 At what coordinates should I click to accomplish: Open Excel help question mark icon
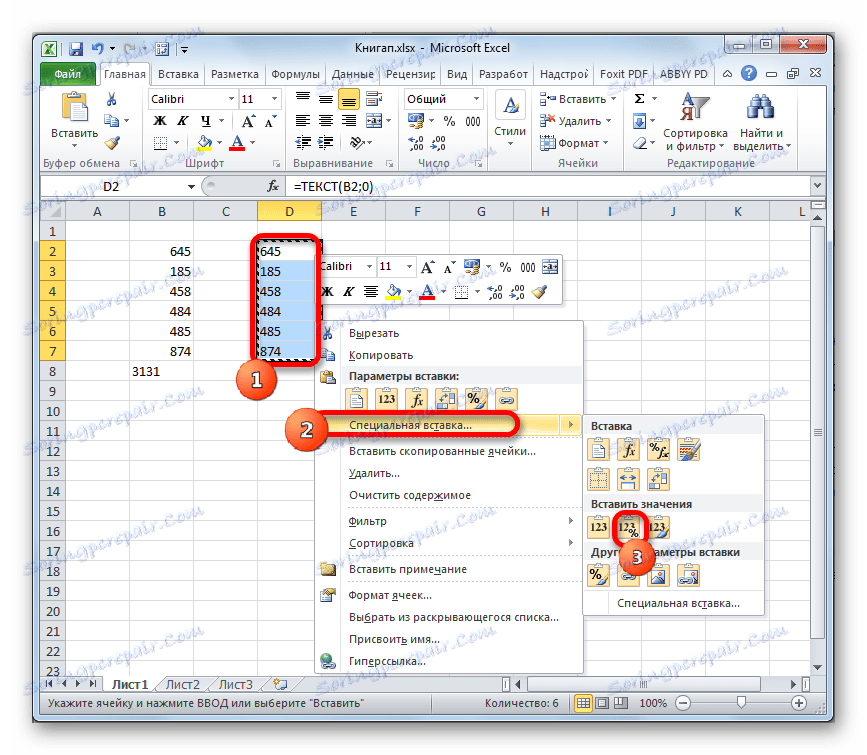(x=749, y=73)
